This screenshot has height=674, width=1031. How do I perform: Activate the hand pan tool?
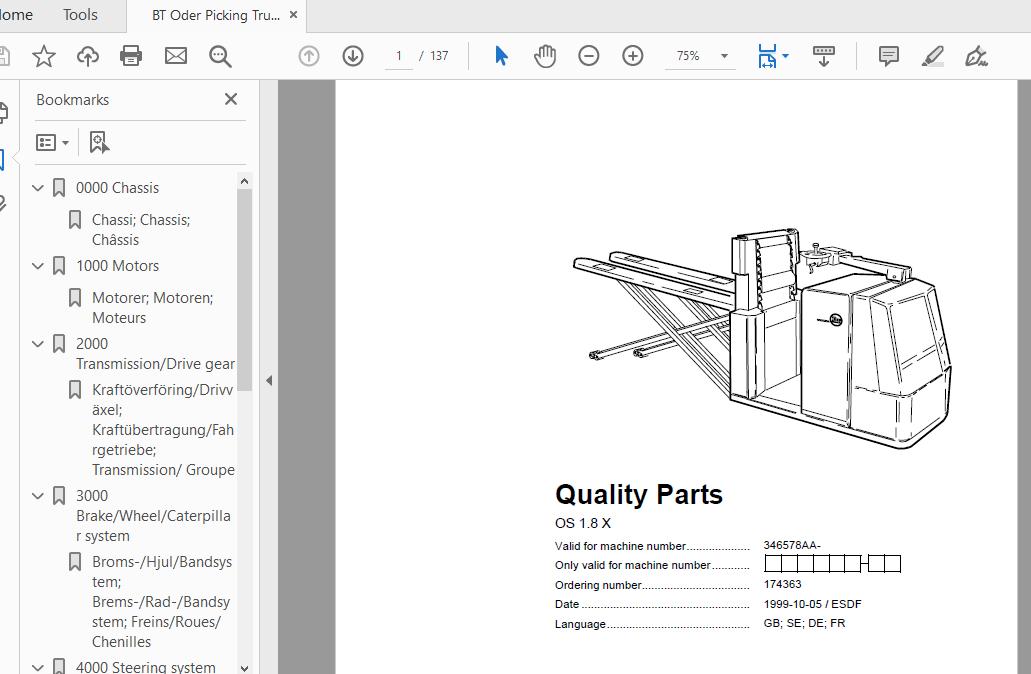tap(545, 57)
